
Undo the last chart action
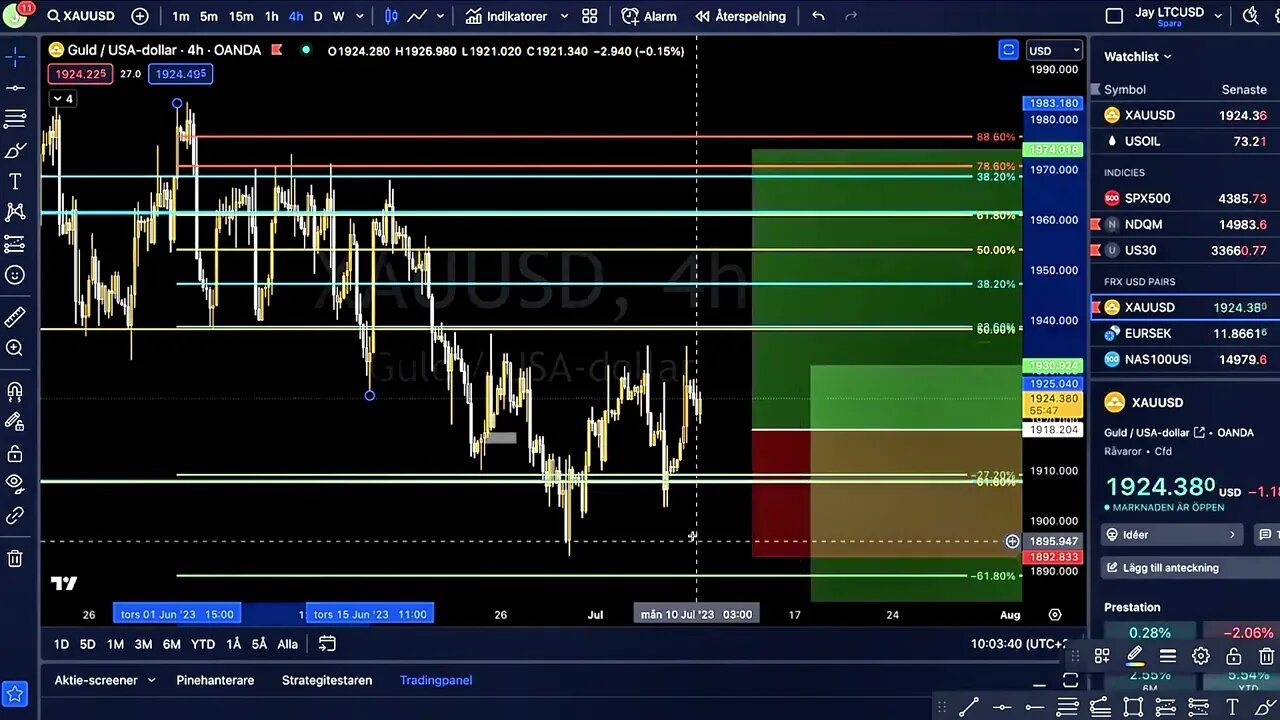click(819, 16)
